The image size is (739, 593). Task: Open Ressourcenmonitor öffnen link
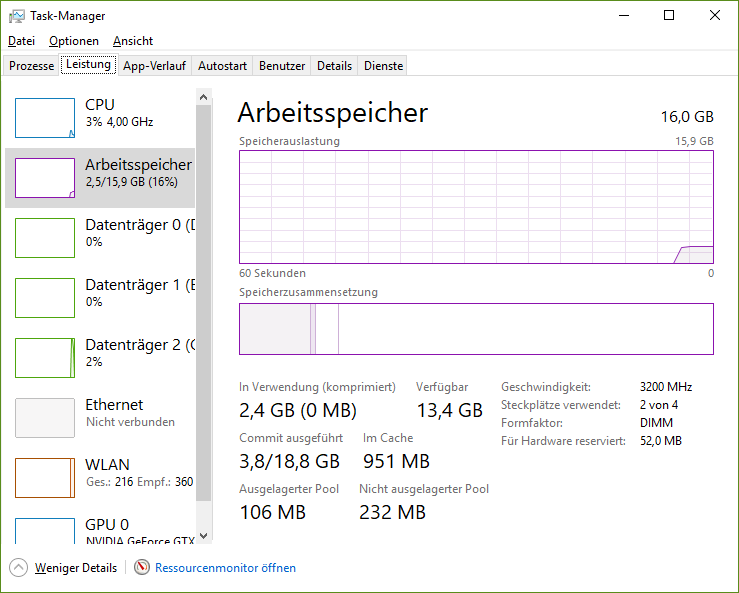(225, 568)
